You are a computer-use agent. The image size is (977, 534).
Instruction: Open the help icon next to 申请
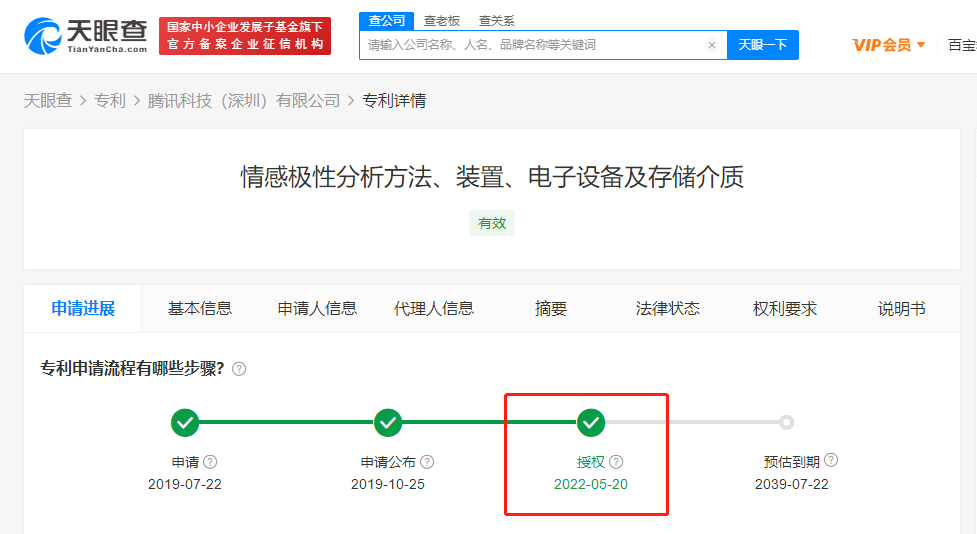(211, 462)
